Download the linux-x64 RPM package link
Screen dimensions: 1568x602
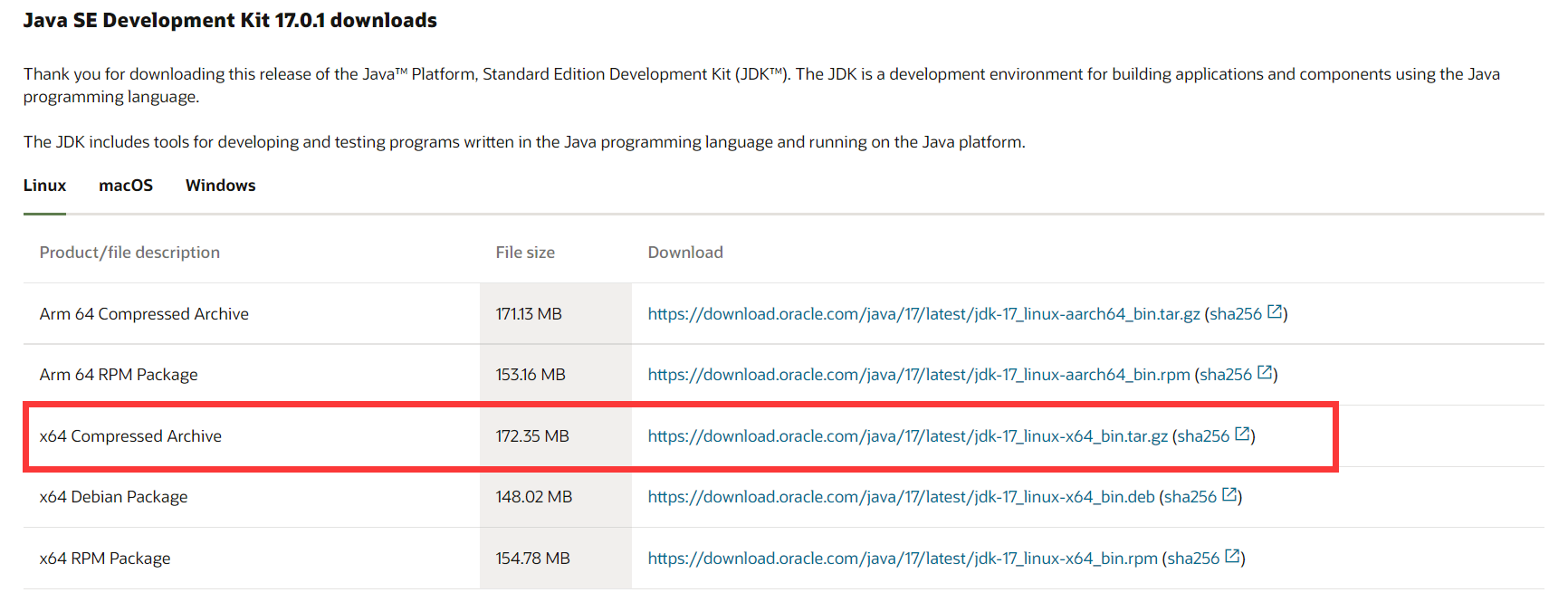(903, 559)
